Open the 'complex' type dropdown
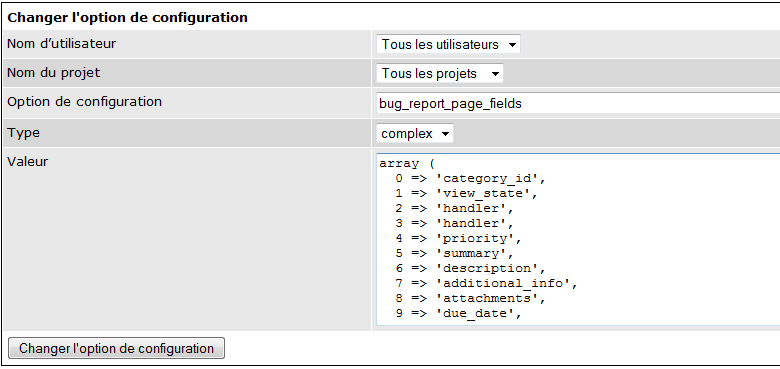This screenshot has height=369, width=780. coord(415,133)
